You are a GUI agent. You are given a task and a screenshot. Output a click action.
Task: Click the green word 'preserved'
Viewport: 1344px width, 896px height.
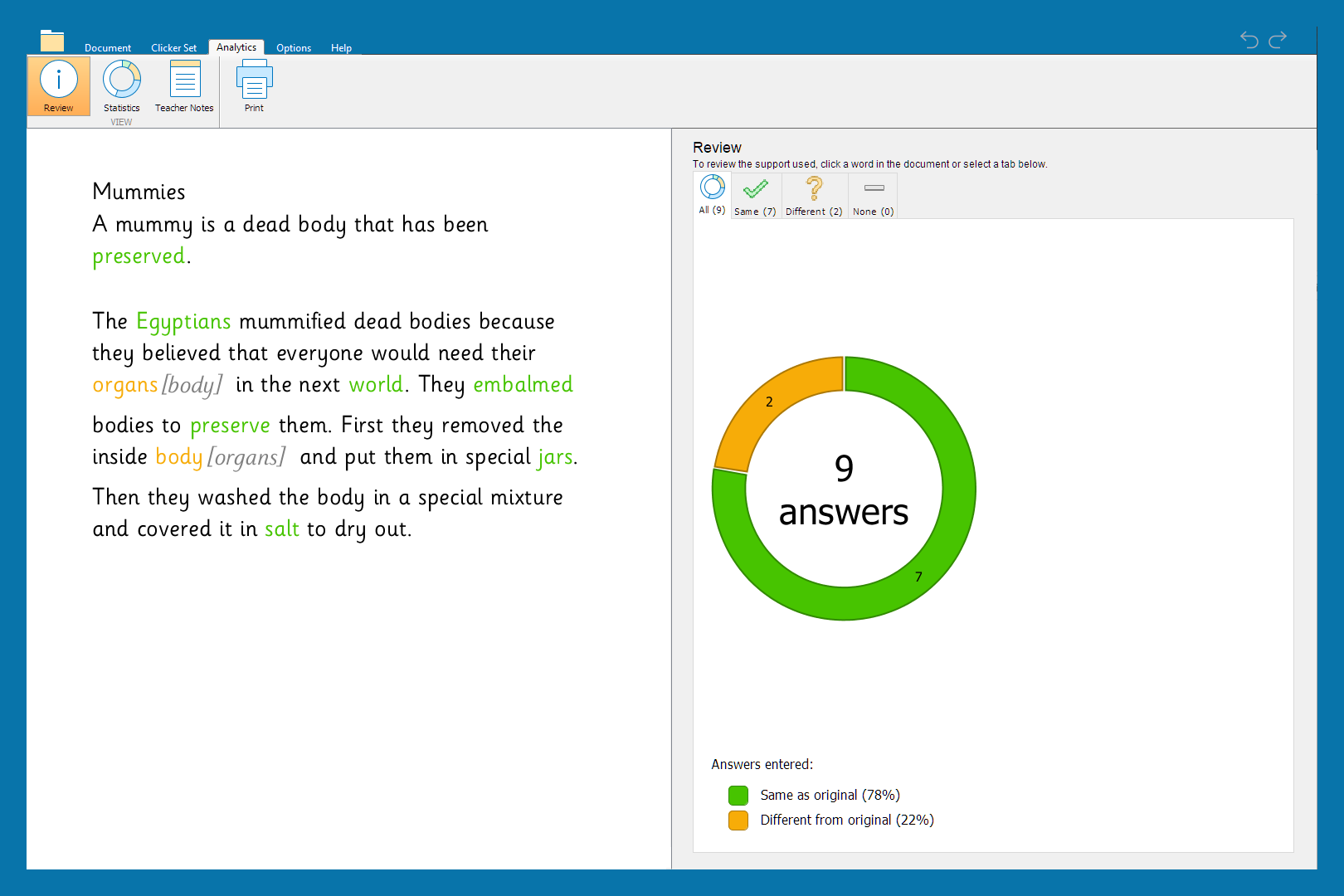139,256
